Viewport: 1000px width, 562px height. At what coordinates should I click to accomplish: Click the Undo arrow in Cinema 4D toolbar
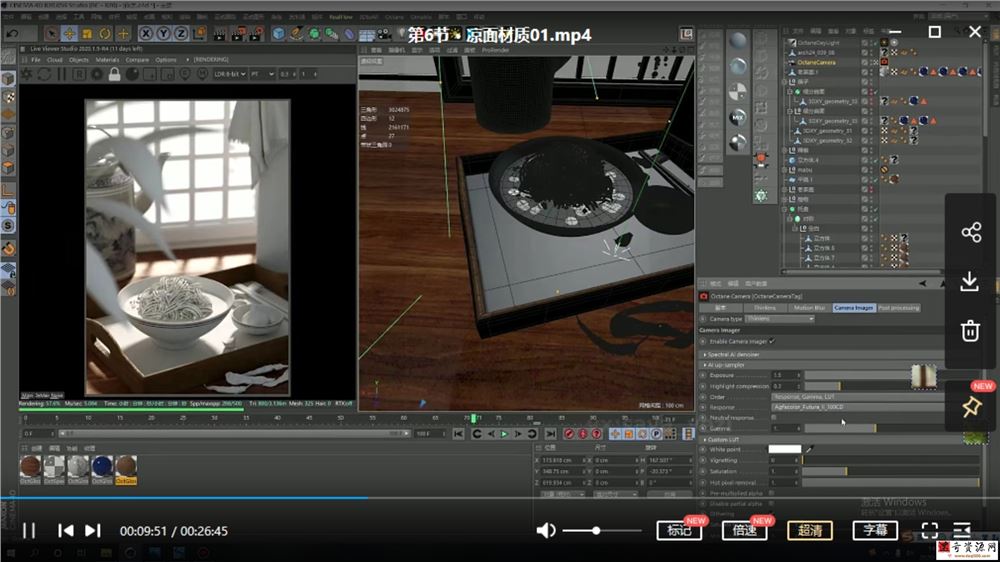tap(12, 33)
